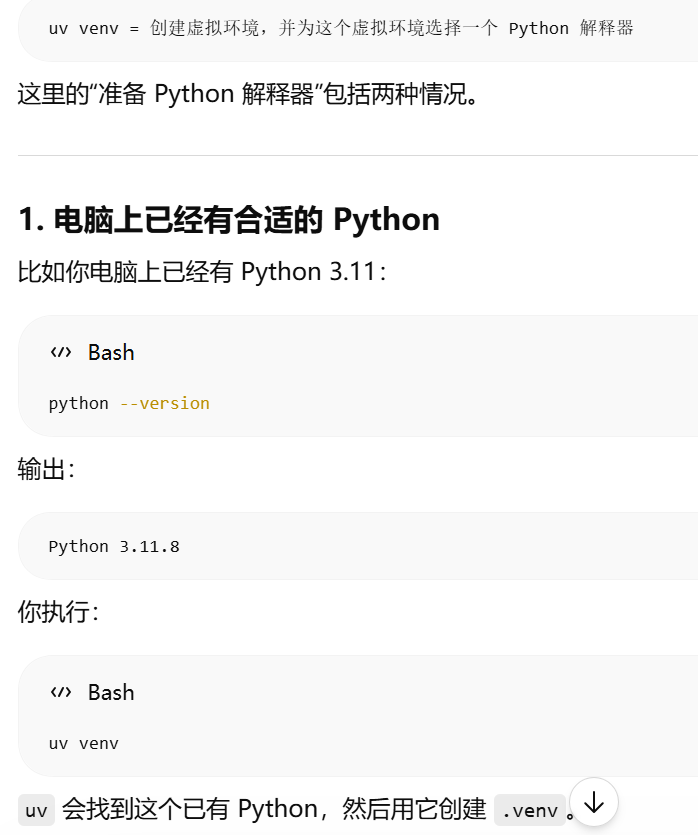Click the 'uv venv' command in second Bash block
Screen dimensions: 698x835
click(84, 743)
